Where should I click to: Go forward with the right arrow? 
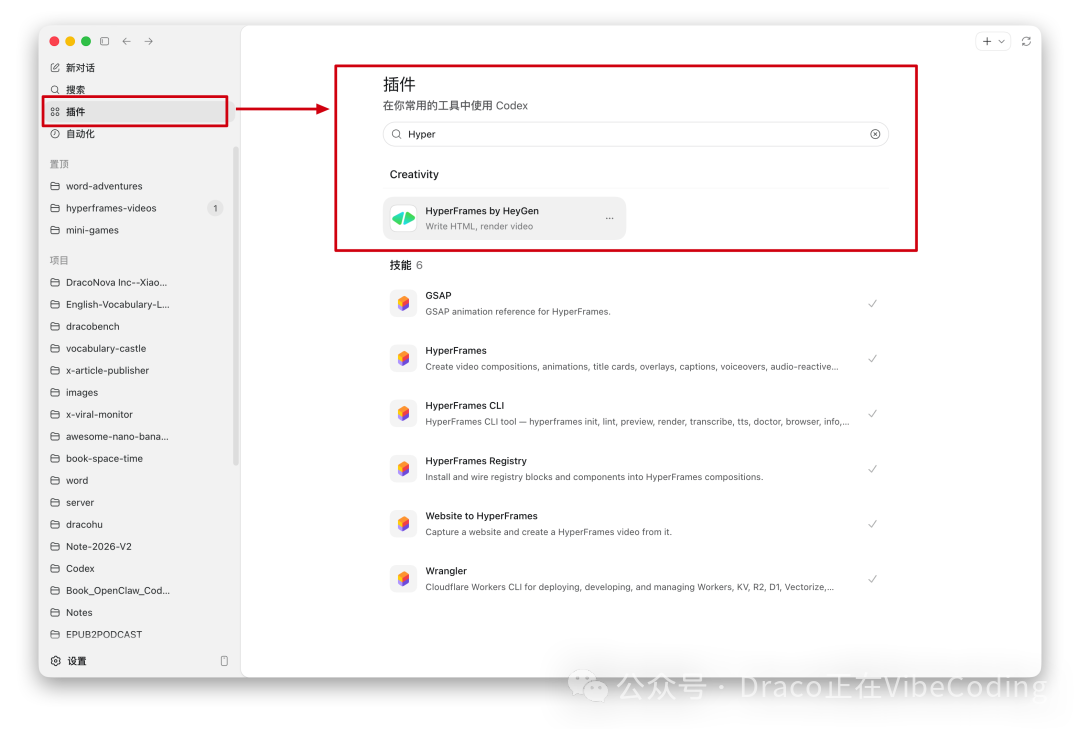click(149, 41)
